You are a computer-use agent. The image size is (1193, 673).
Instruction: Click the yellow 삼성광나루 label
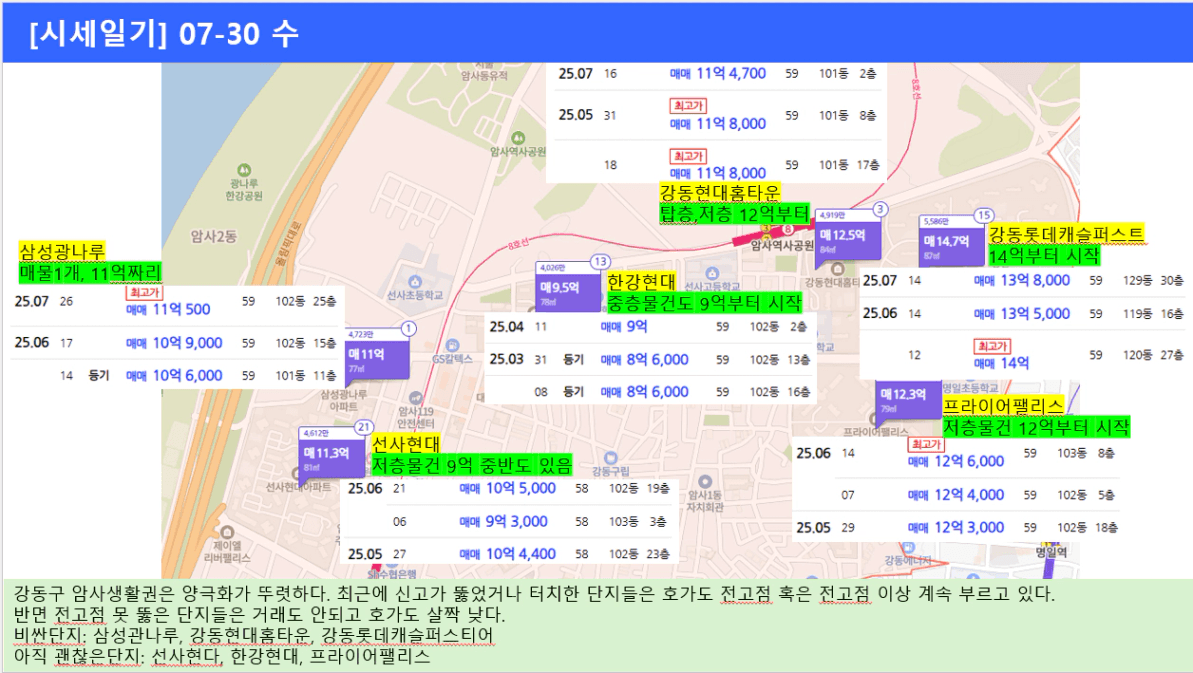[x=62, y=252]
